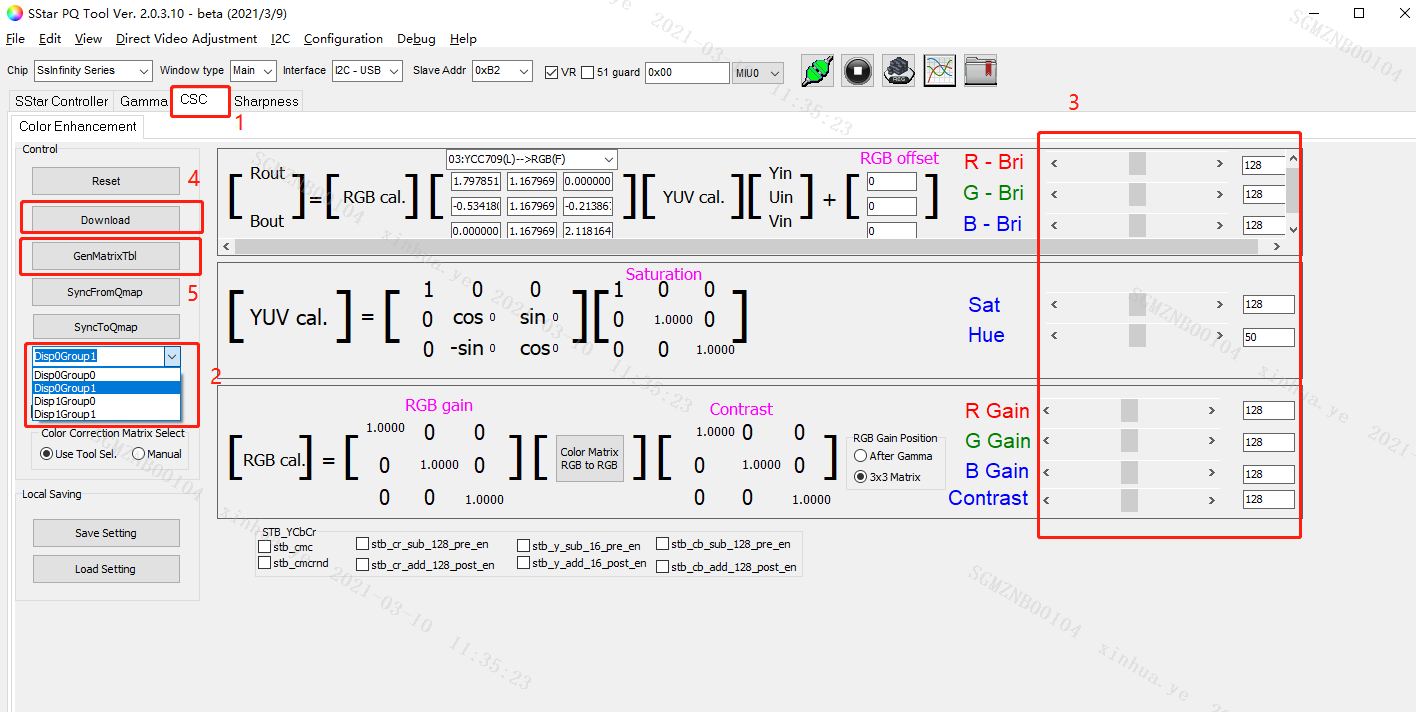Click the GenMatrixTbl button

[105, 256]
